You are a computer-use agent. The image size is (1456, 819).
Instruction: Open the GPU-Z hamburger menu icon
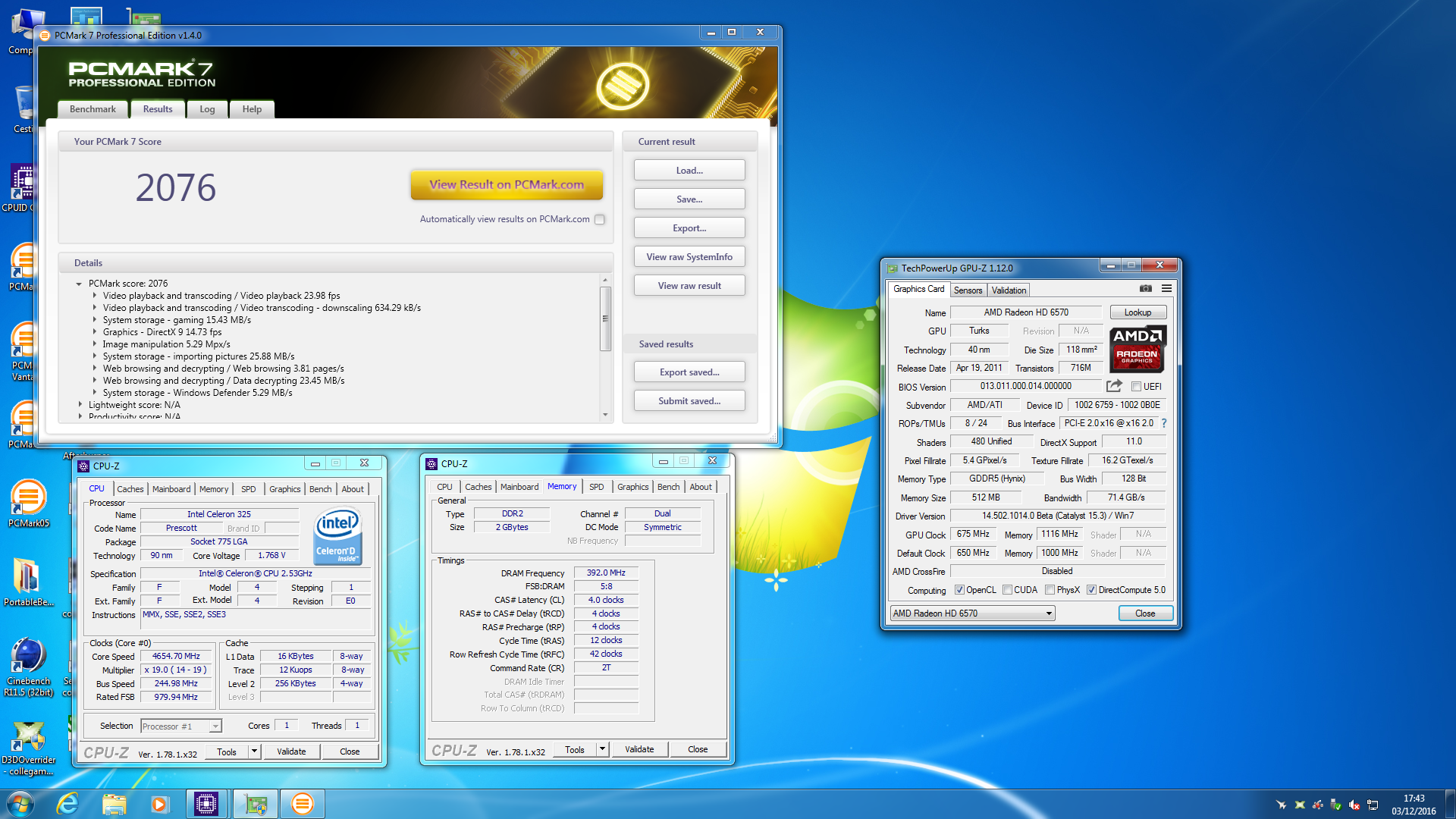(1166, 288)
